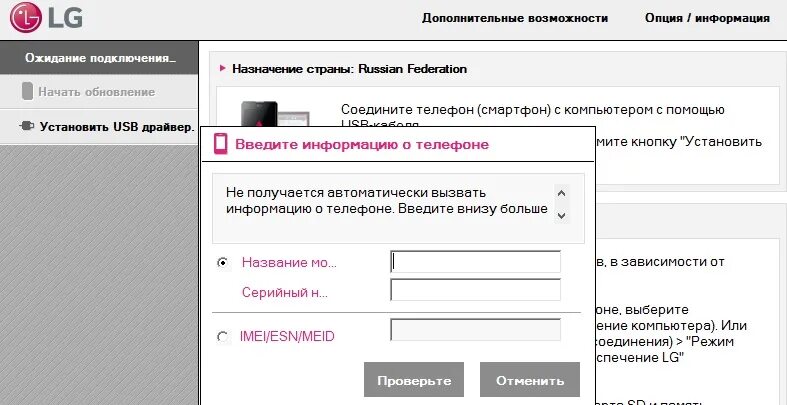Focus the model name input field
Screen dimensions: 787x405
tap(475, 262)
